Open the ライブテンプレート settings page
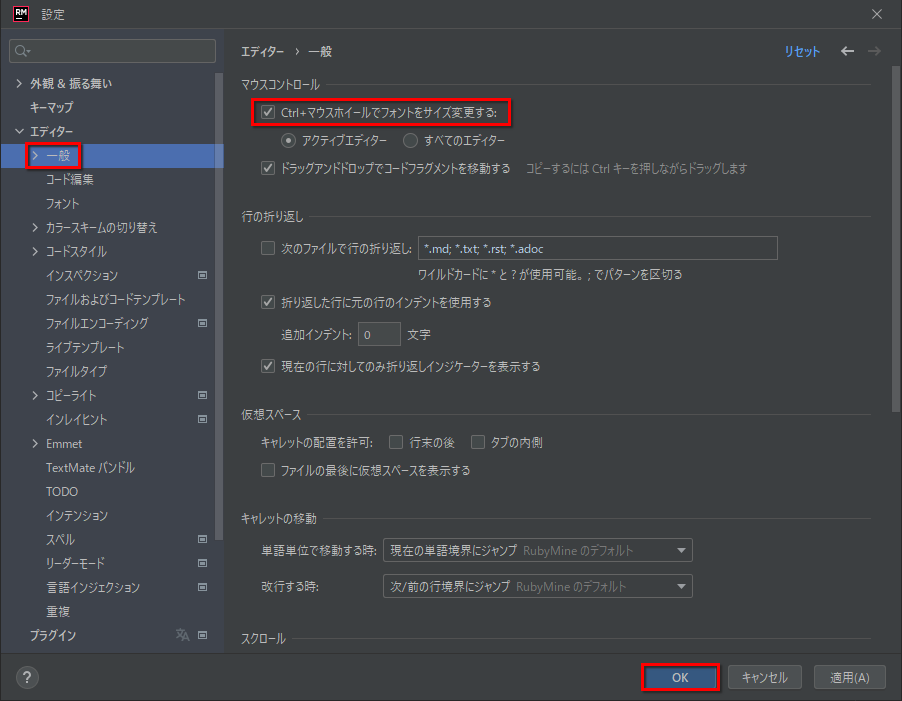902x701 pixels. (x=85, y=347)
